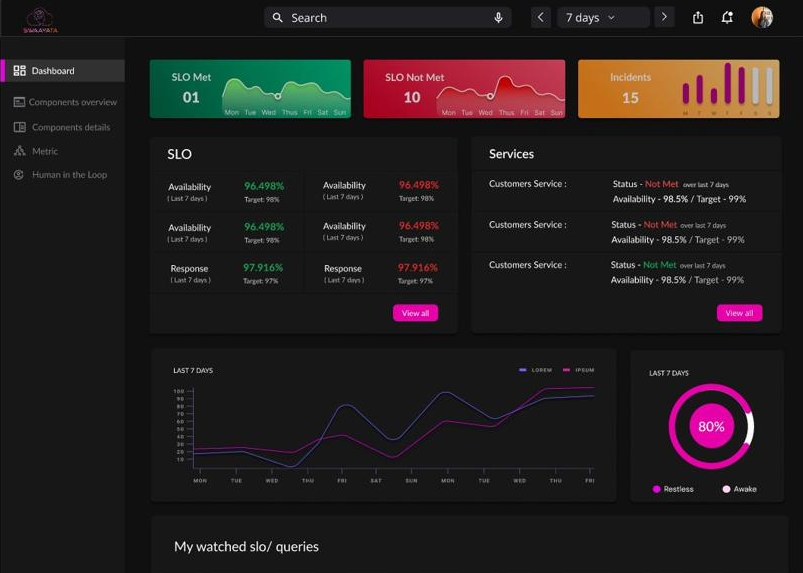Open the 7 days range dropdown
This screenshot has height=573, width=803.
point(603,17)
